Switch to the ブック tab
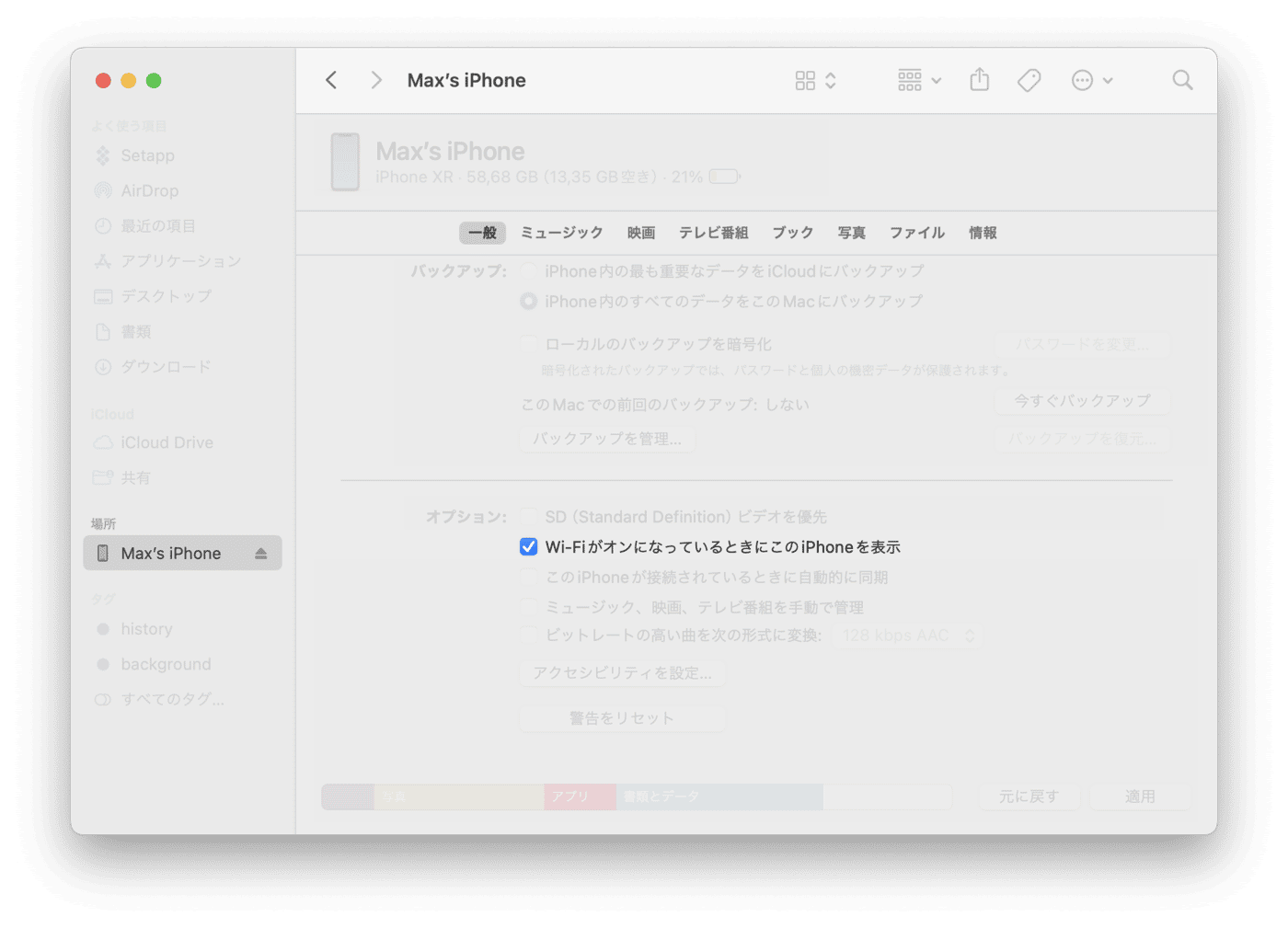 click(x=793, y=233)
